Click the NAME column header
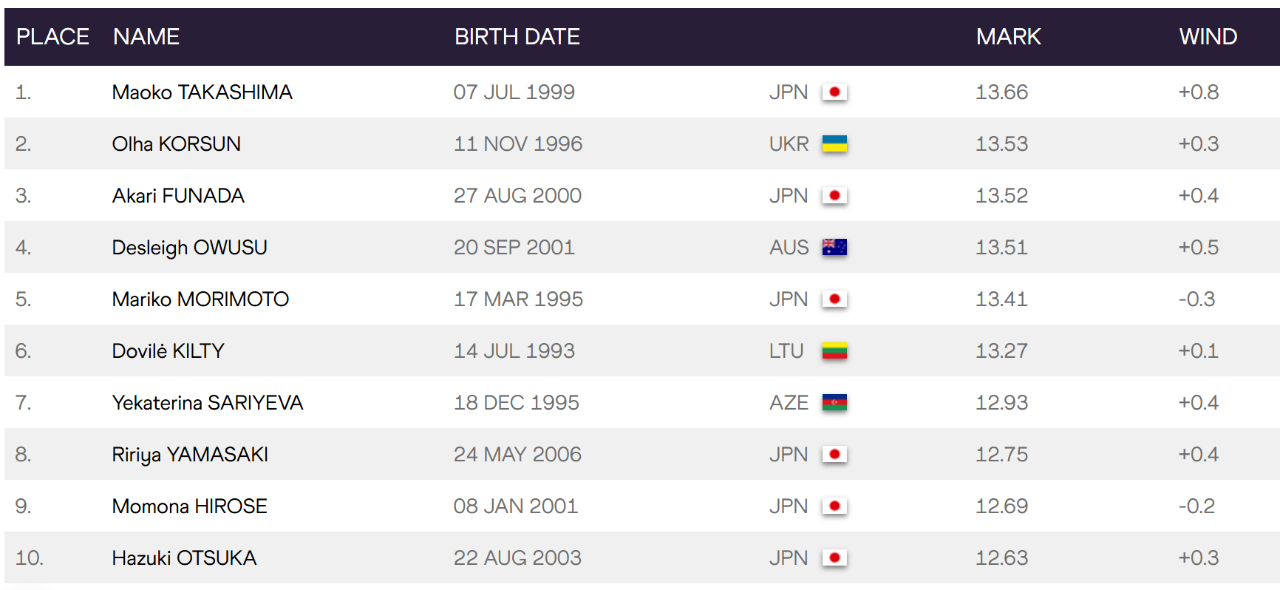The image size is (1280, 590). pyautogui.click(x=146, y=37)
